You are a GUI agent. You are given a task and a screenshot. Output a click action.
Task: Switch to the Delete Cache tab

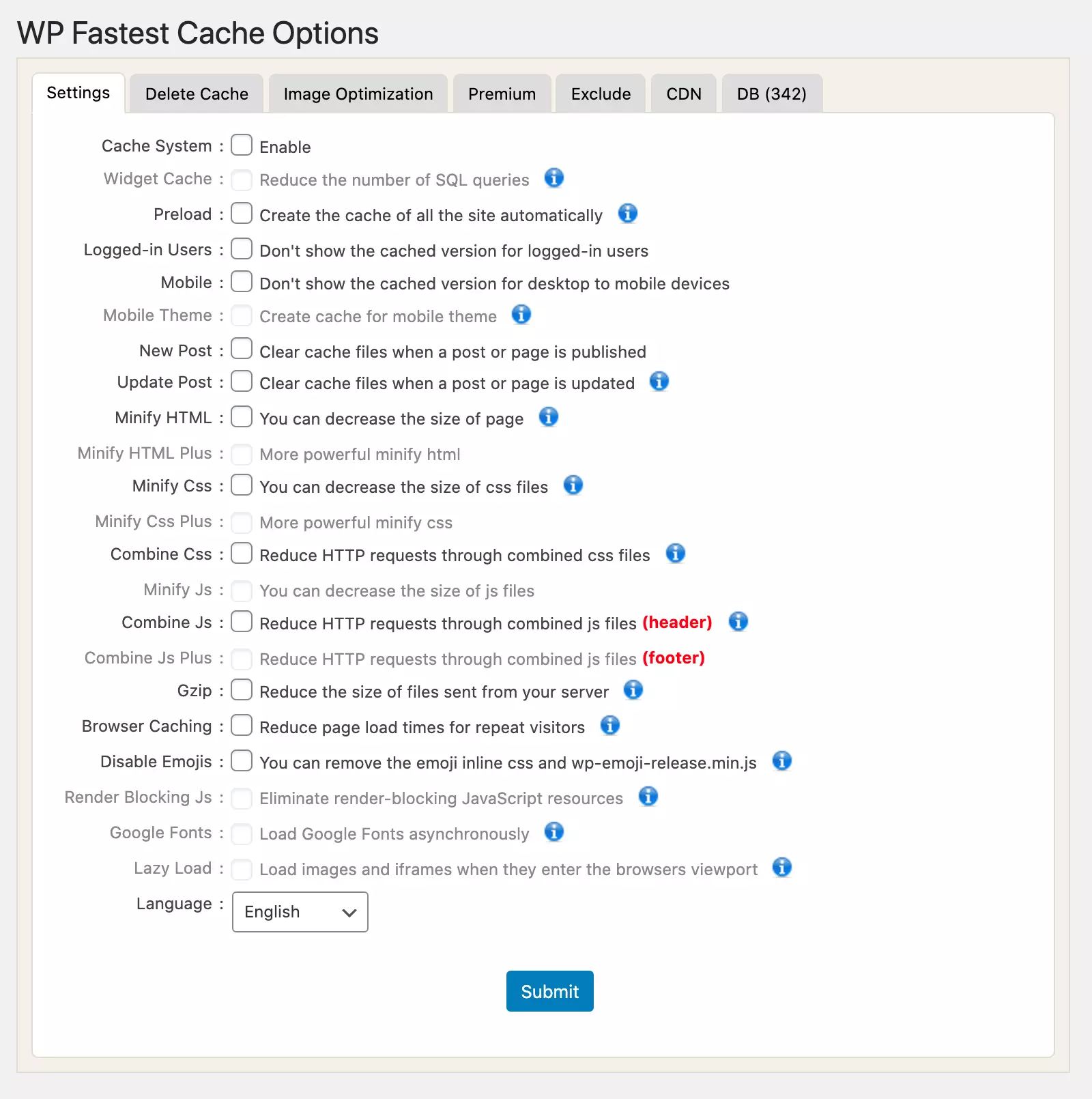click(x=197, y=94)
